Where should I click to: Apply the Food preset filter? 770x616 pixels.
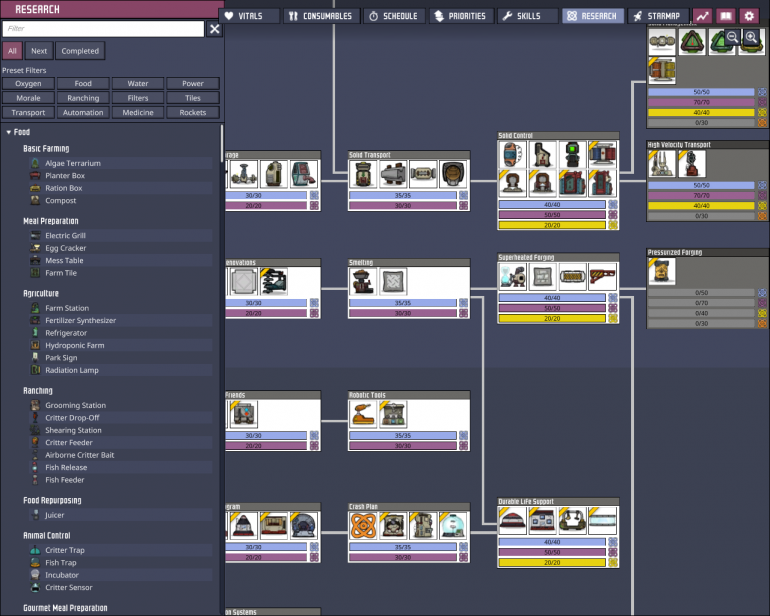(83, 84)
